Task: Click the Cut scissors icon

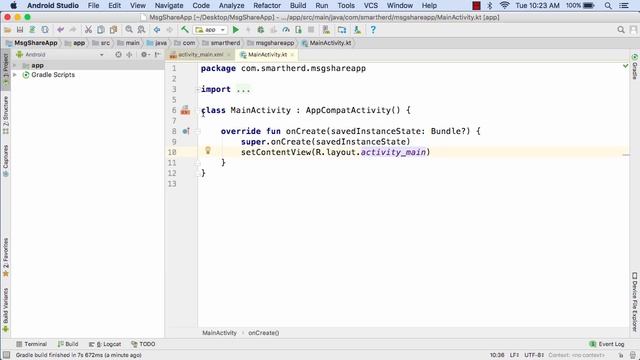Action: pyautogui.click(x=88, y=30)
